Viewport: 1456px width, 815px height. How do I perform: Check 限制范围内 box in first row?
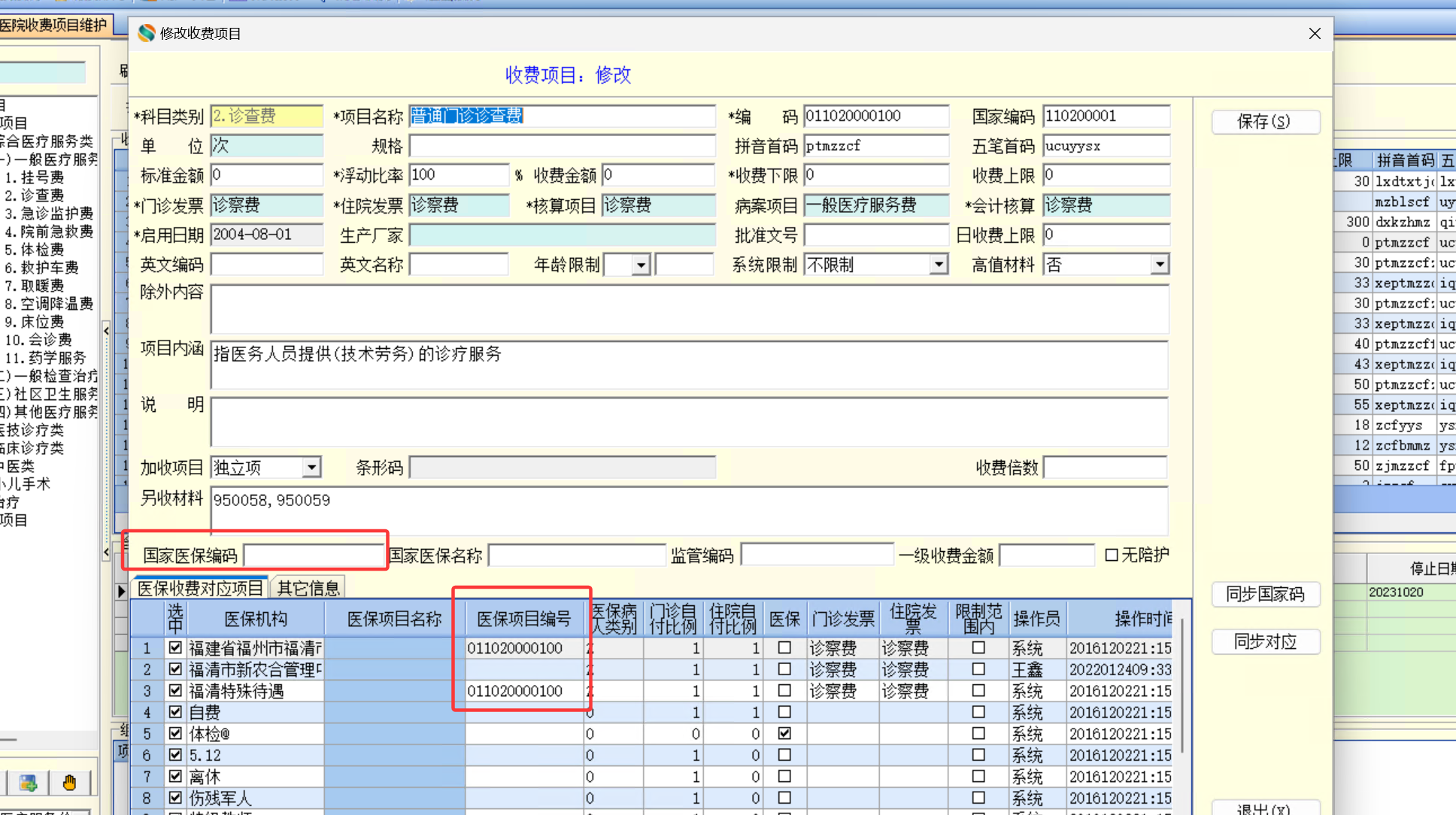(978, 647)
